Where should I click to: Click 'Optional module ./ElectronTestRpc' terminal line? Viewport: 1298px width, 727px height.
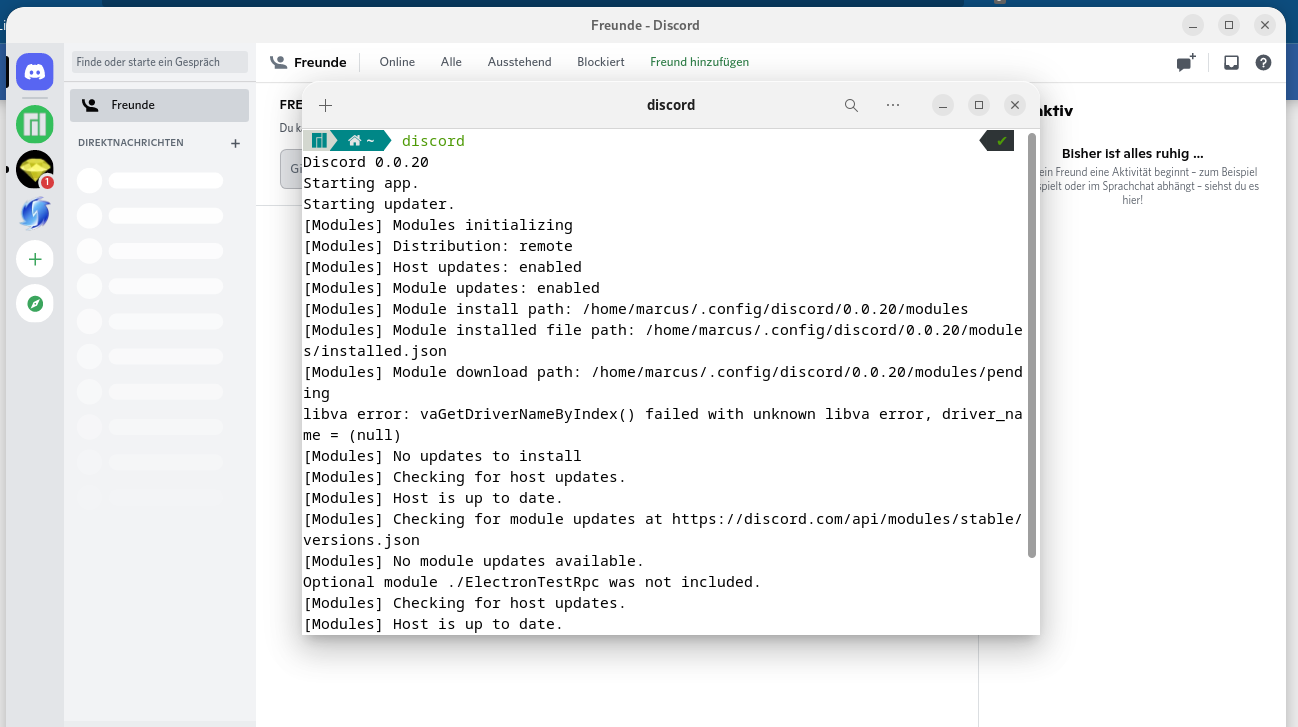[532, 582]
